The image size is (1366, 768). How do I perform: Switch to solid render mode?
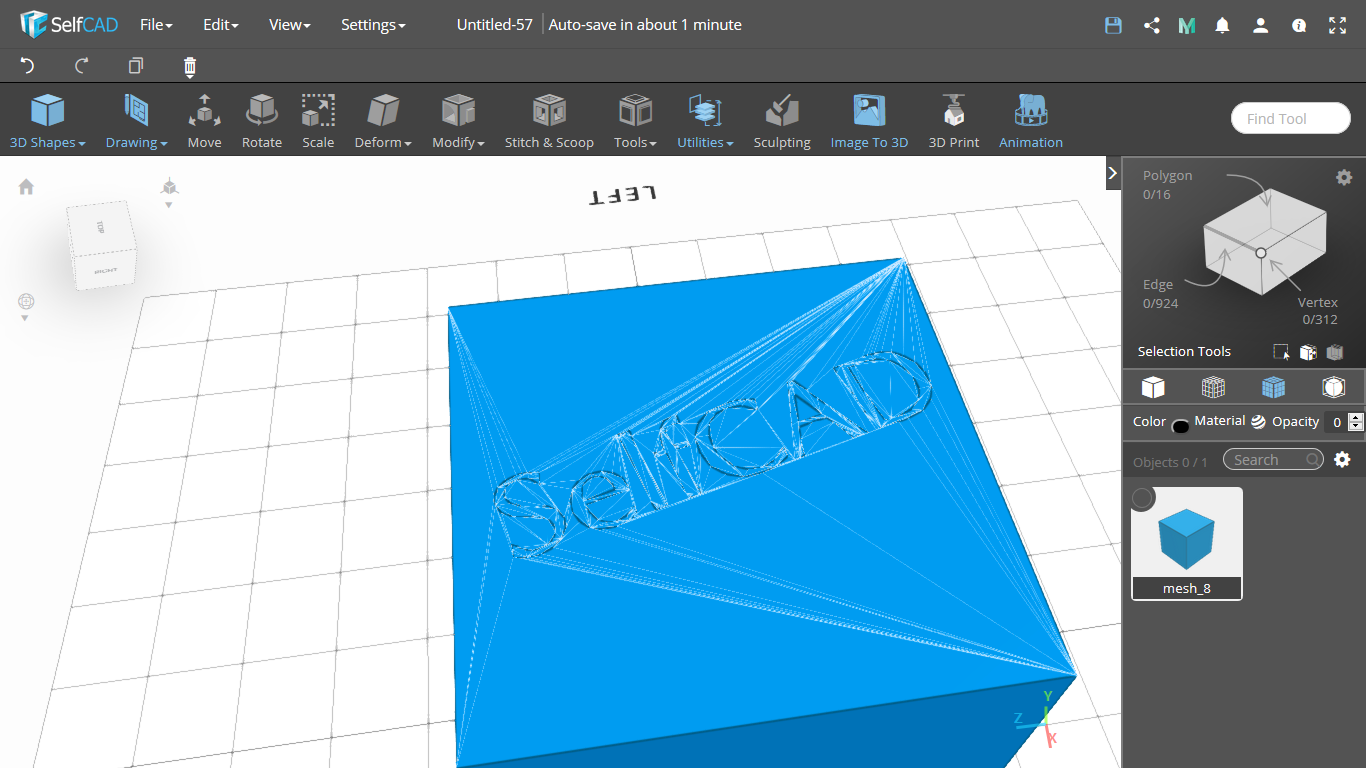click(1153, 387)
